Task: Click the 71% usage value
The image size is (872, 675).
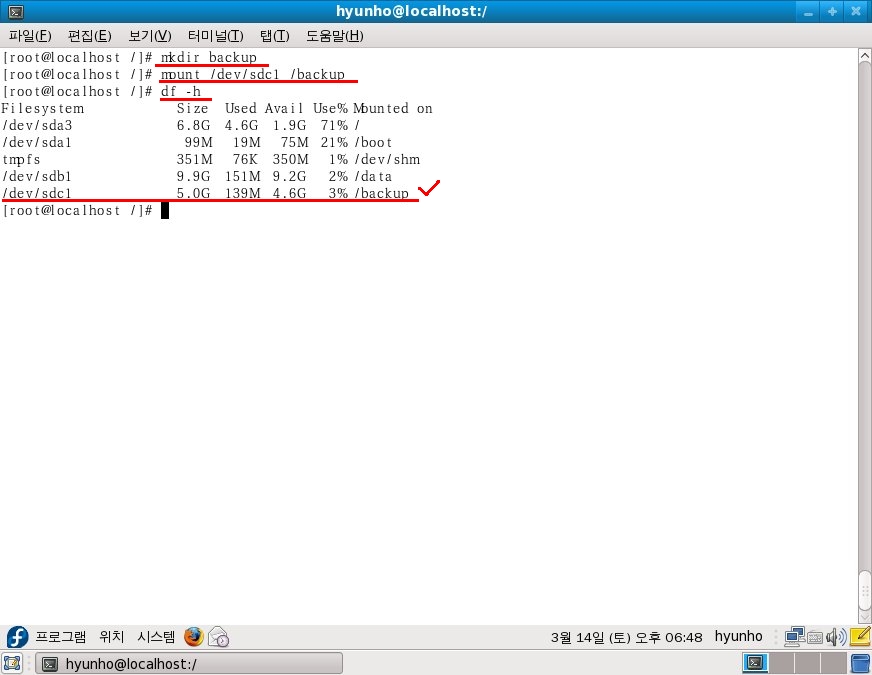Action: click(334, 125)
